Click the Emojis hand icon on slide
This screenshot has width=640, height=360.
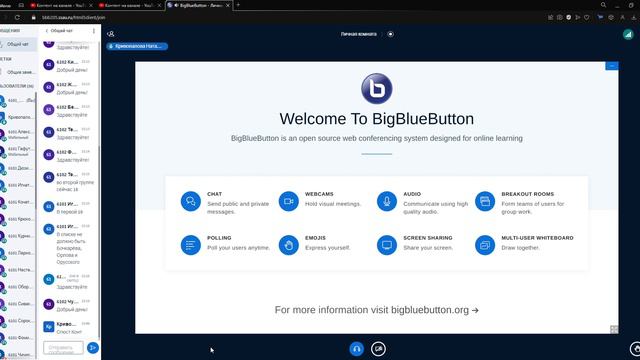click(289, 245)
